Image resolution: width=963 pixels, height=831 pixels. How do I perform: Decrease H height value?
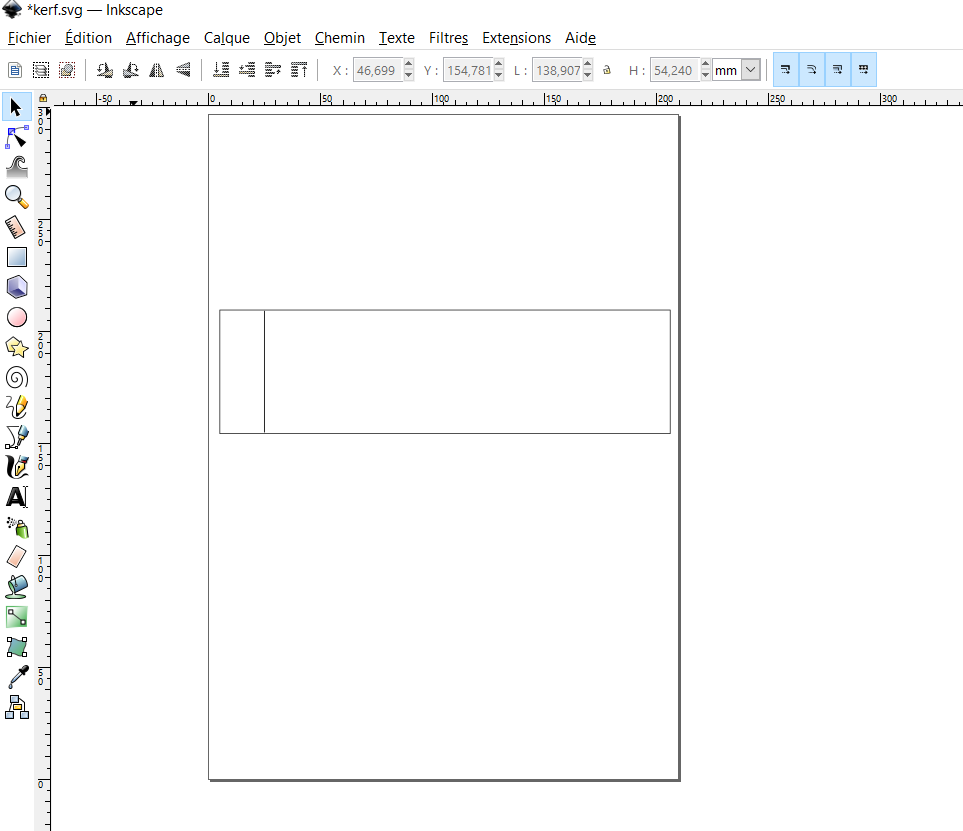point(706,76)
